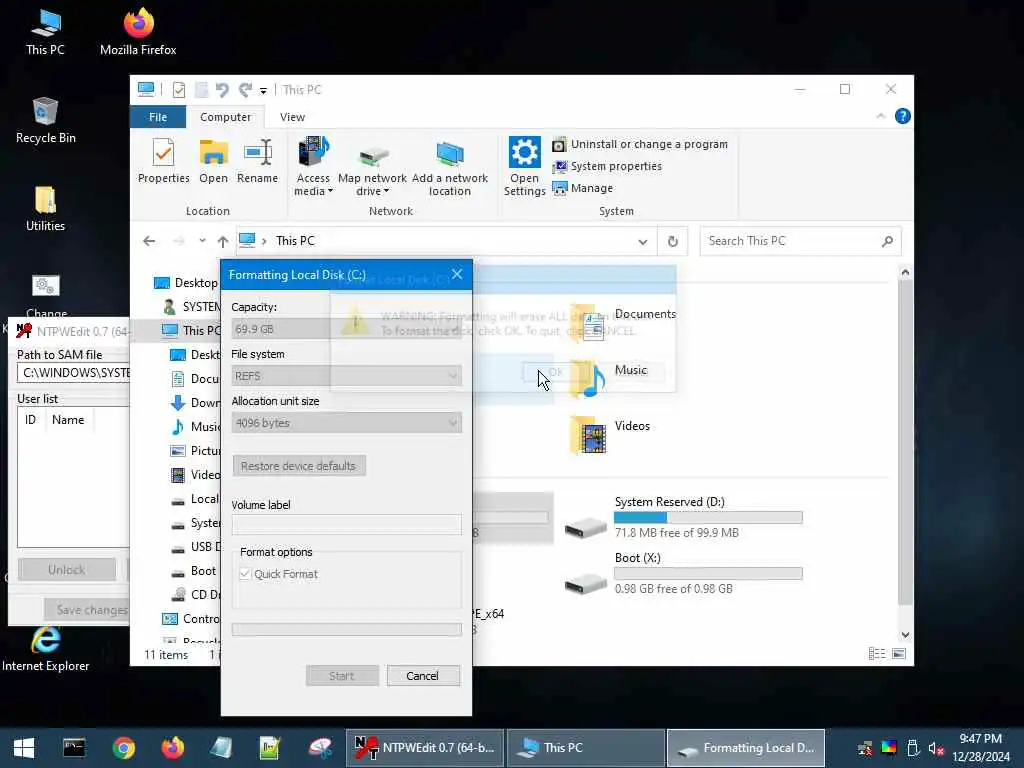Open the File ribbon tab

pos(157,117)
